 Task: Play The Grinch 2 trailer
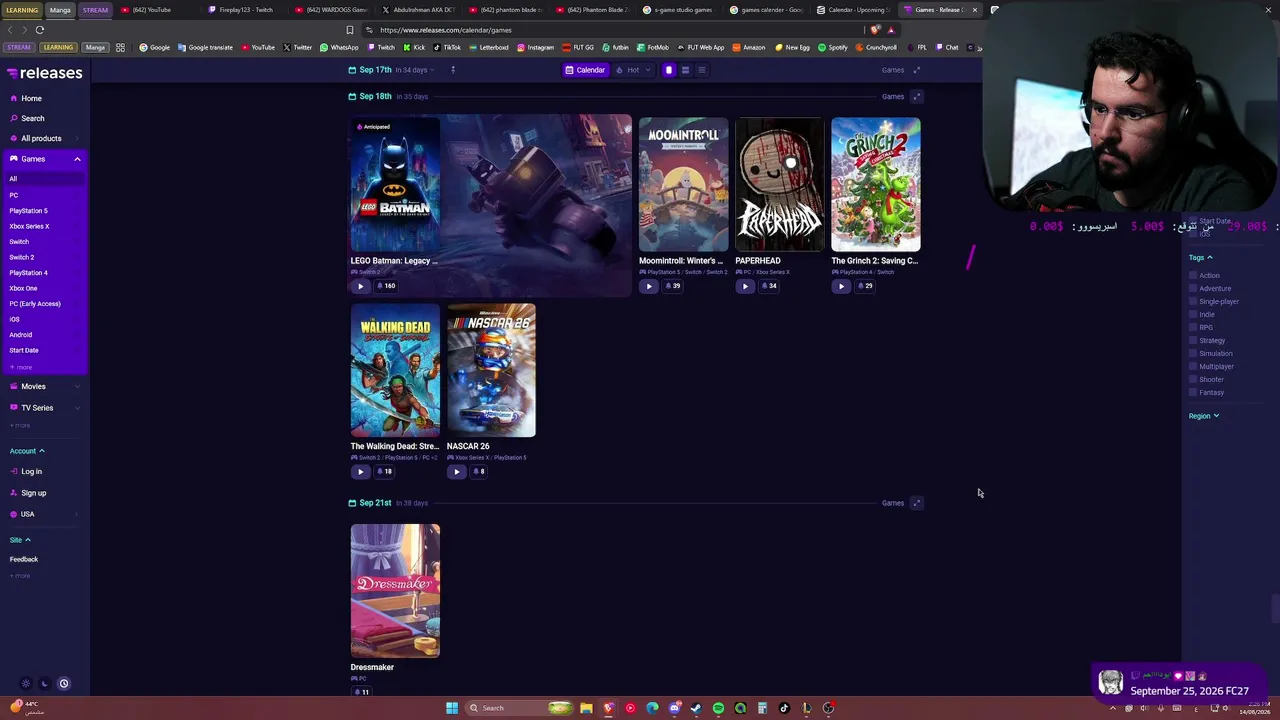pos(840,286)
